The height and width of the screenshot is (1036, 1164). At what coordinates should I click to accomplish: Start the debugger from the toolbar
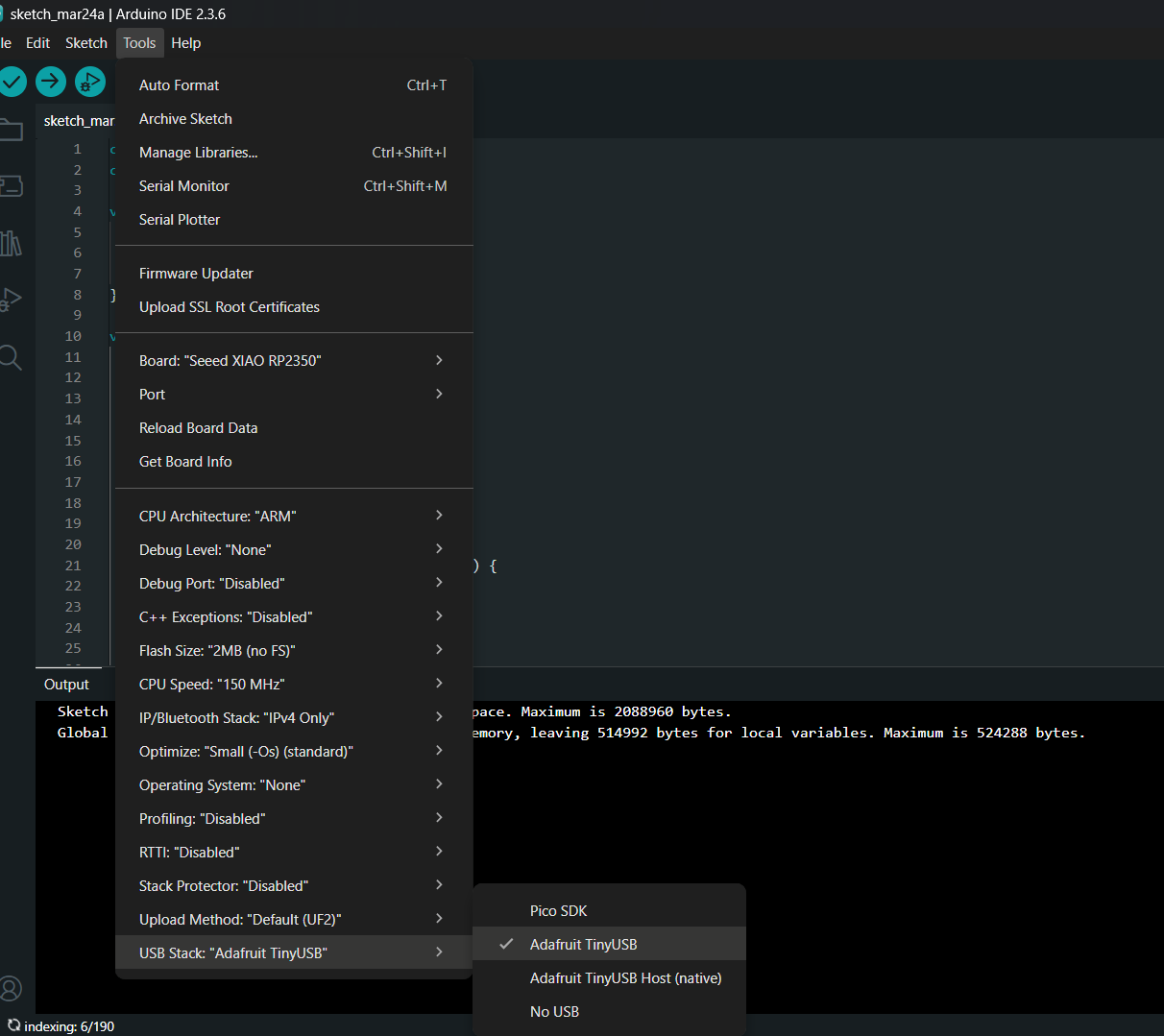[x=90, y=82]
